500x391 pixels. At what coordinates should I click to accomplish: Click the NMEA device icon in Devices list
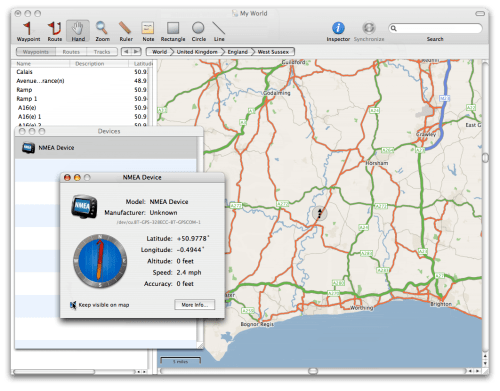pos(28,148)
